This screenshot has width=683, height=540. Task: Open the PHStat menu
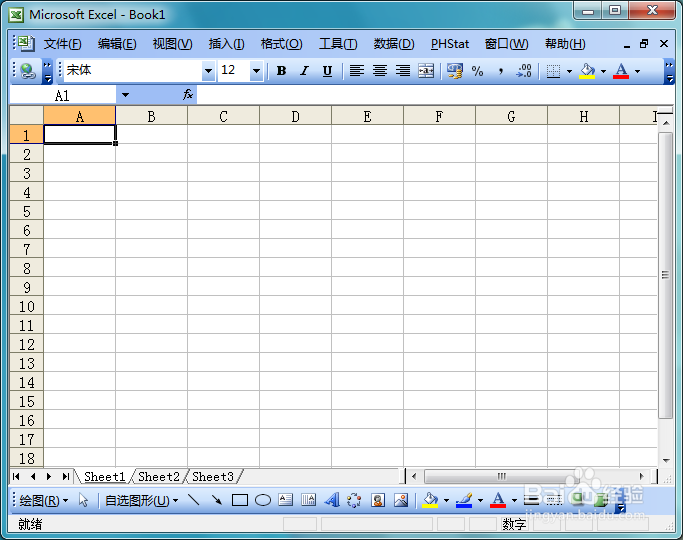point(450,44)
